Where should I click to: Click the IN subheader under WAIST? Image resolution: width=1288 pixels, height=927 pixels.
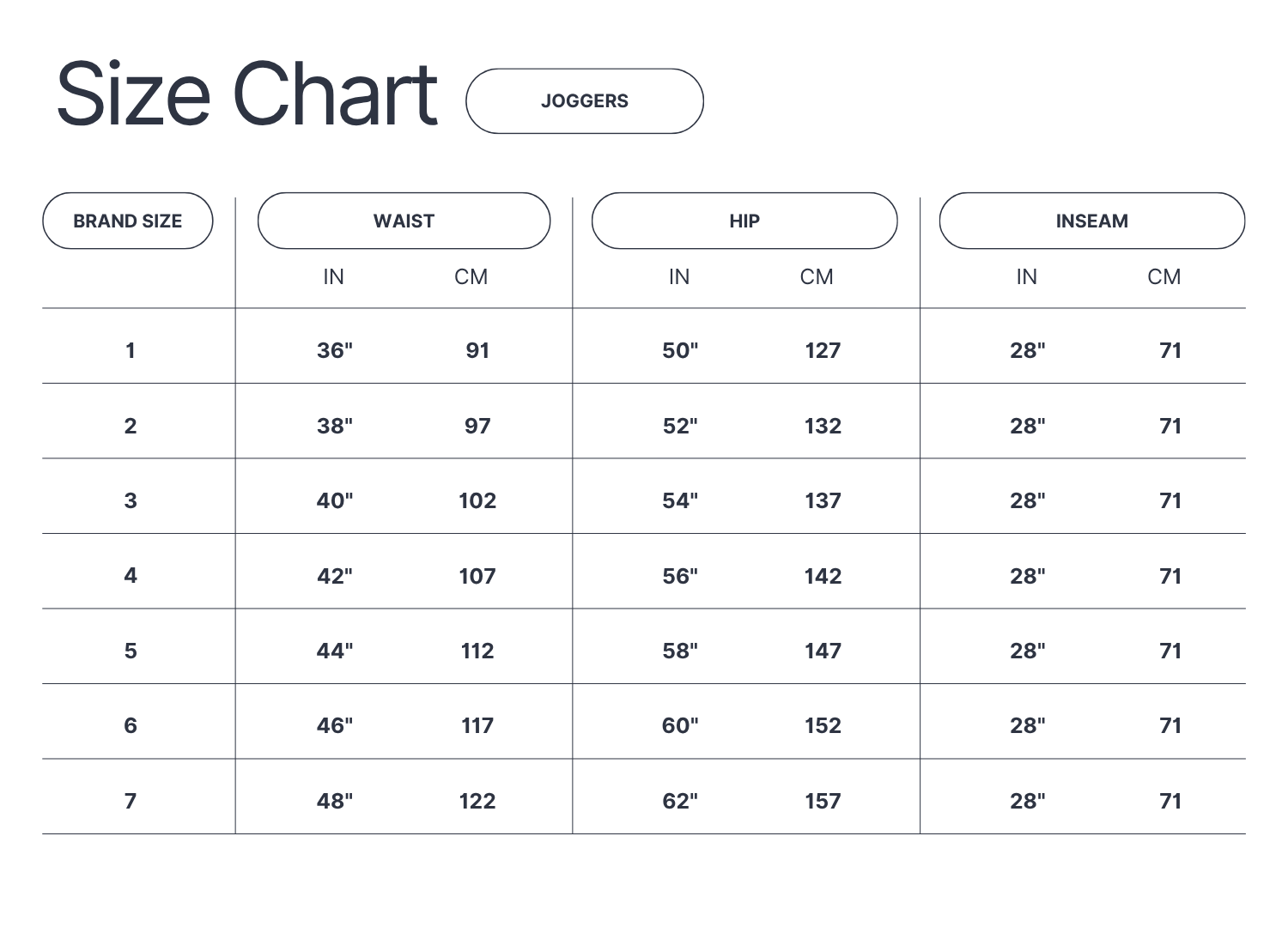(333, 276)
